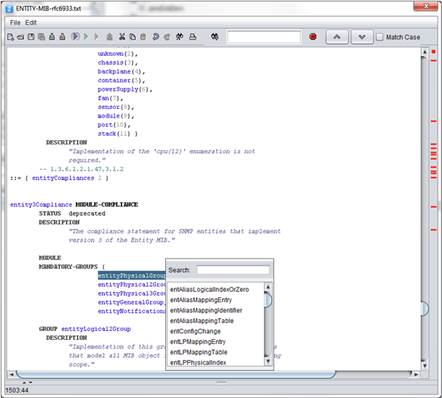Click MODULE-COMPLIANCE keyword
This screenshot has height=398, width=442.
[x=107, y=205]
